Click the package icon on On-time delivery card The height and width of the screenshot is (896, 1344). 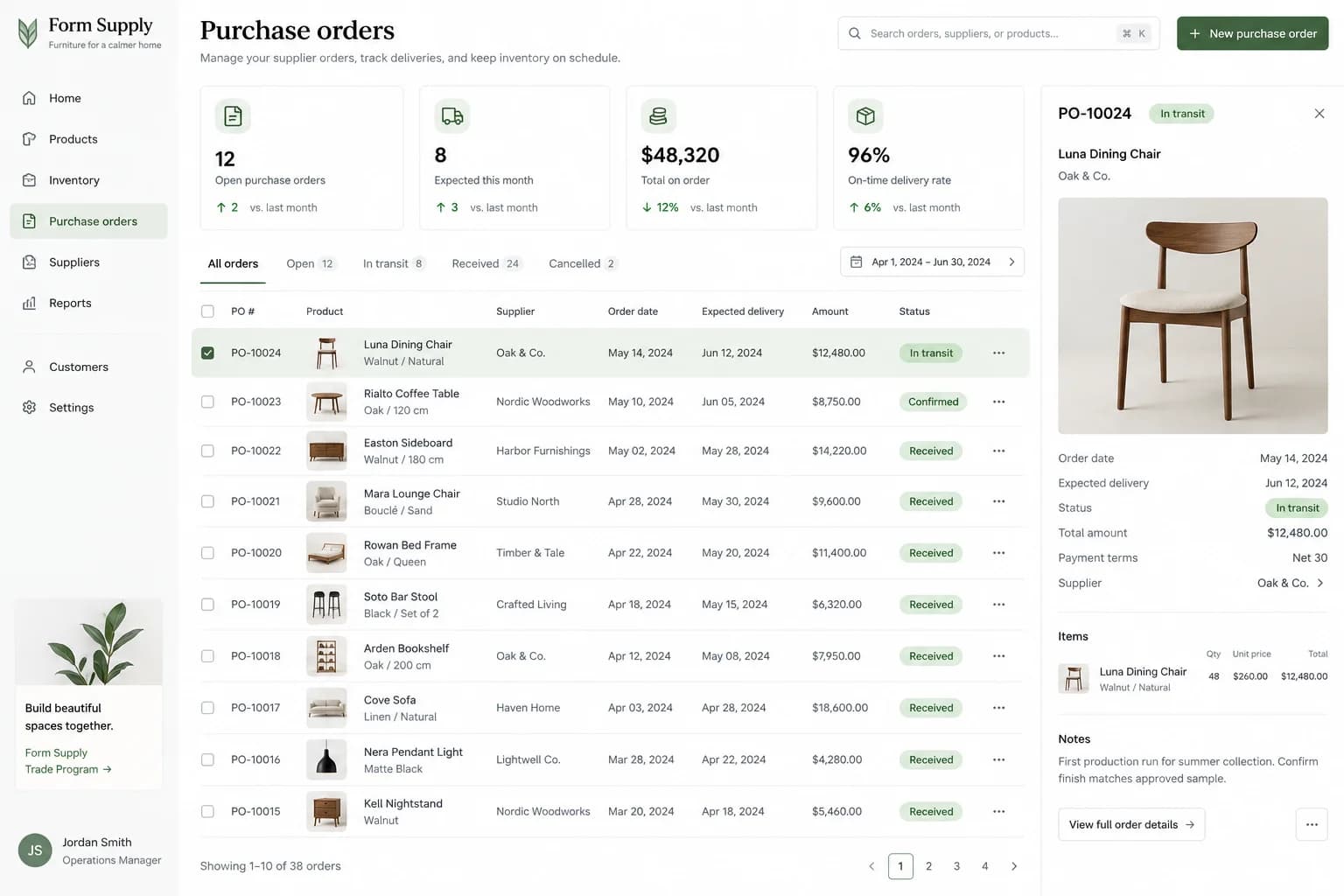click(x=865, y=115)
